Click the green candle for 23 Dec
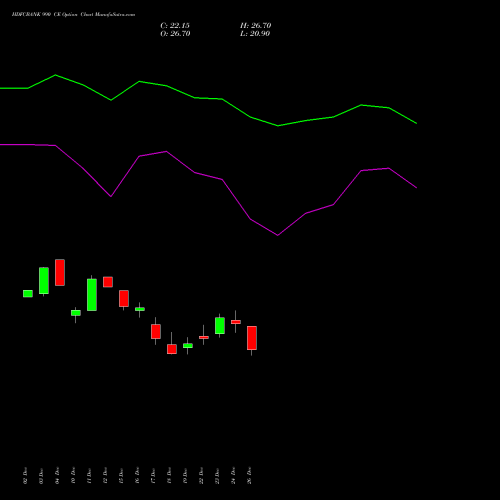Screen dimensions: 500x500 coord(220,326)
